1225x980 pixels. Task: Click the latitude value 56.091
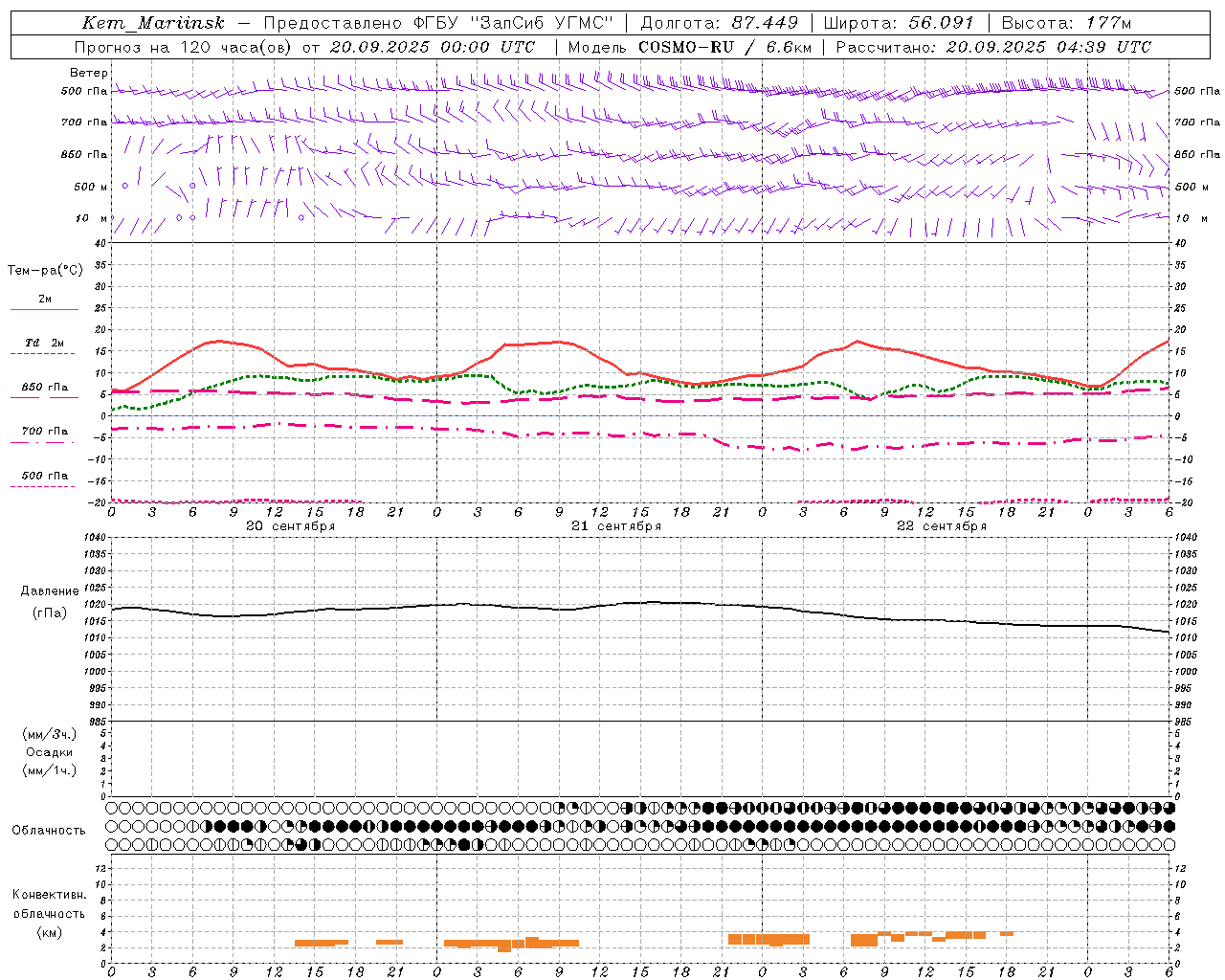click(x=941, y=23)
